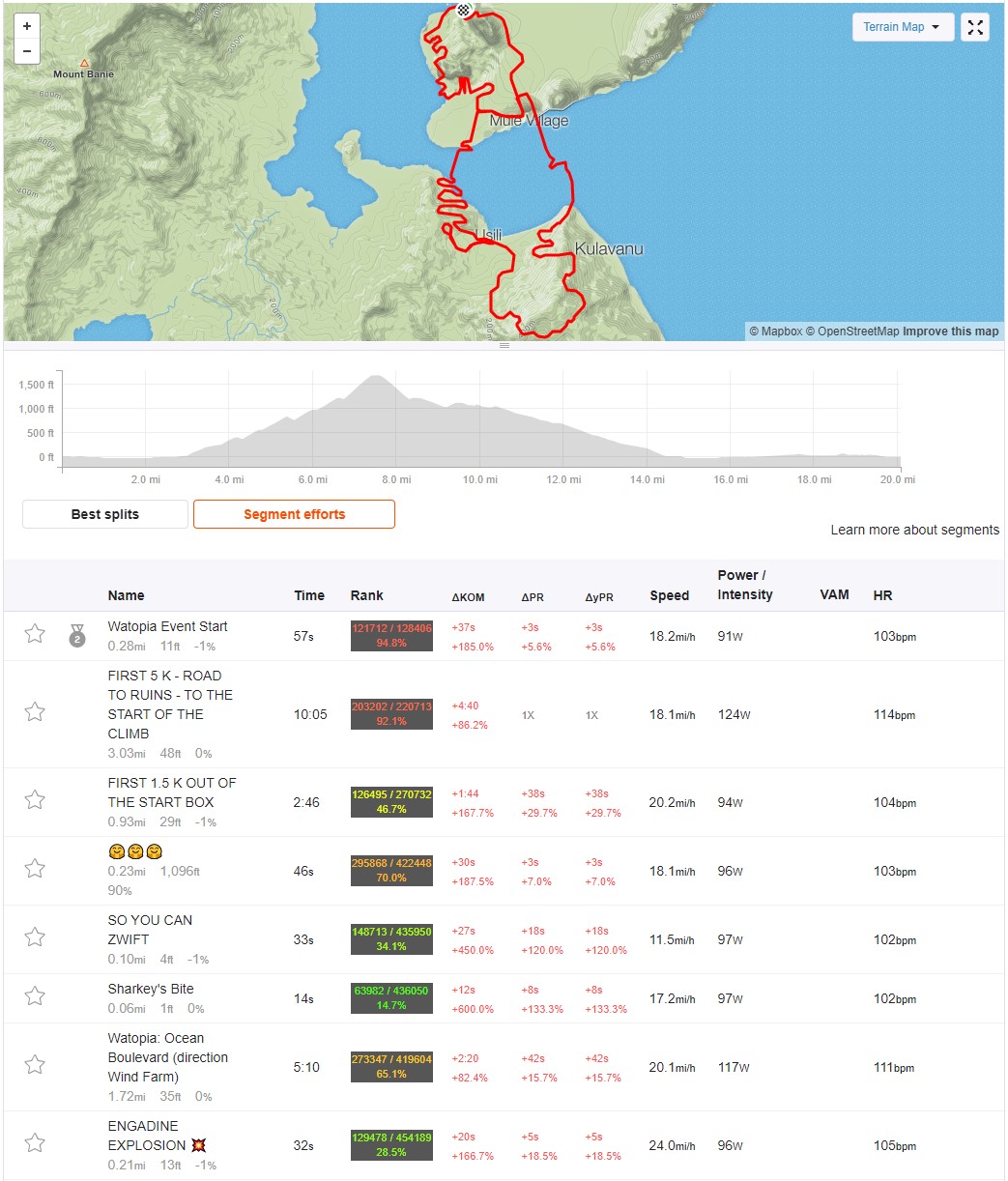Viewport: 1008px width, 1181px height.
Task: Click the ΔKOM column header
Action: pyautogui.click(x=468, y=597)
